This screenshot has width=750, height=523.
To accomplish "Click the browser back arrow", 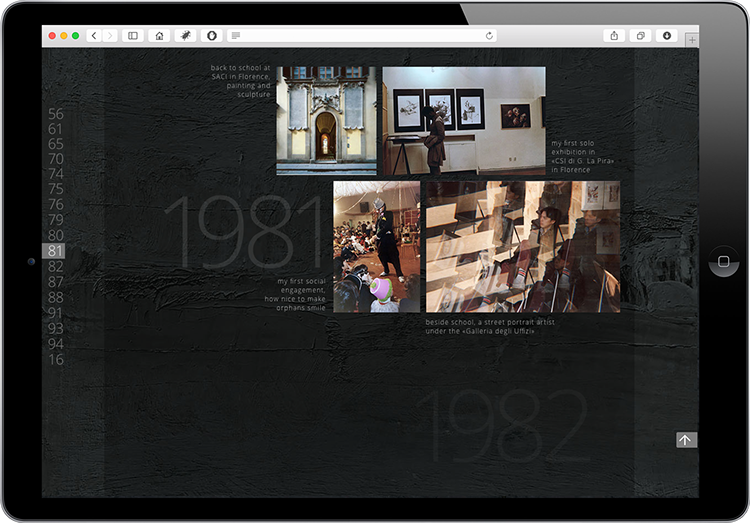I will click(x=94, y=36).
